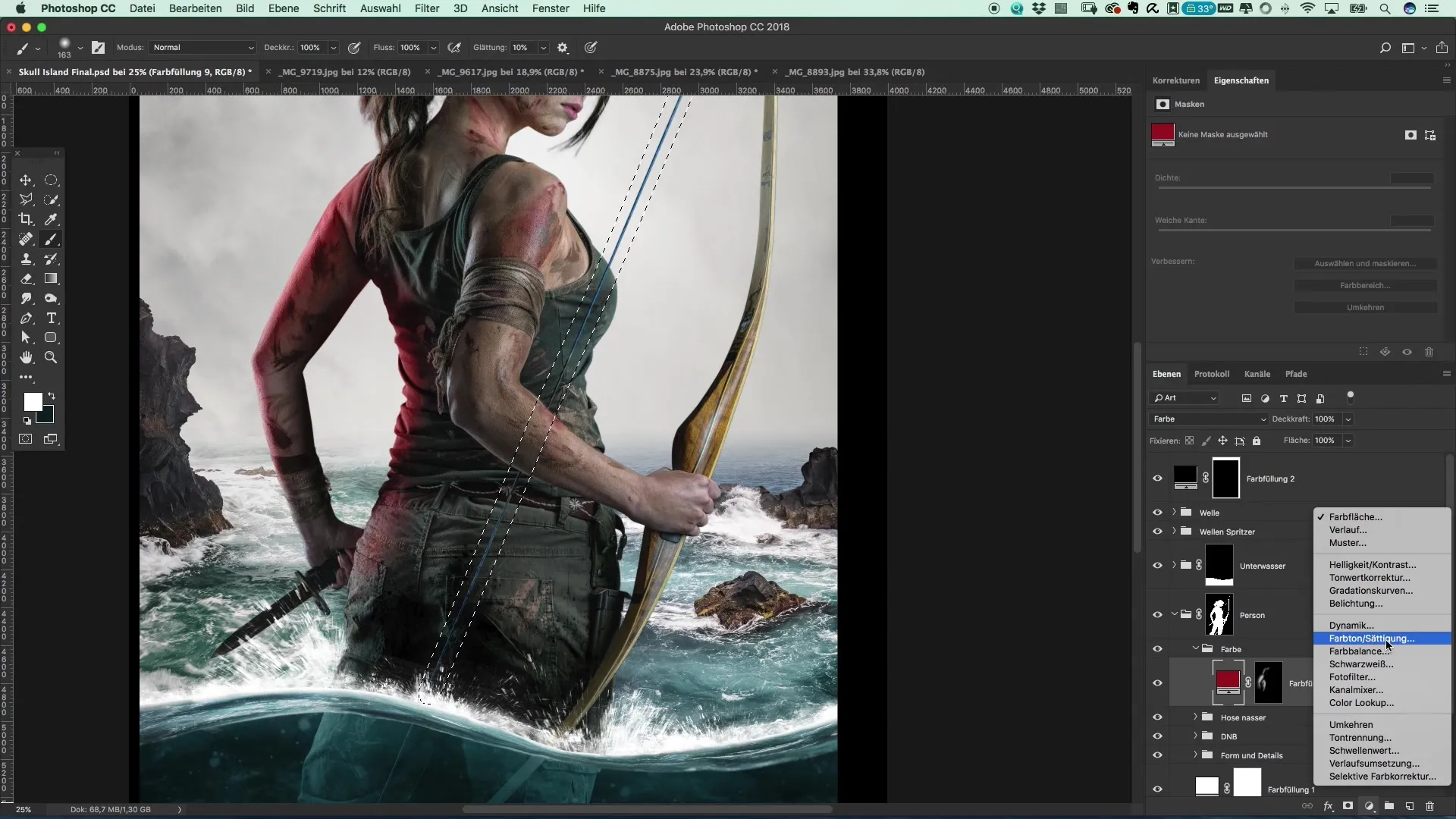Select the Move tool

point(26,180)
